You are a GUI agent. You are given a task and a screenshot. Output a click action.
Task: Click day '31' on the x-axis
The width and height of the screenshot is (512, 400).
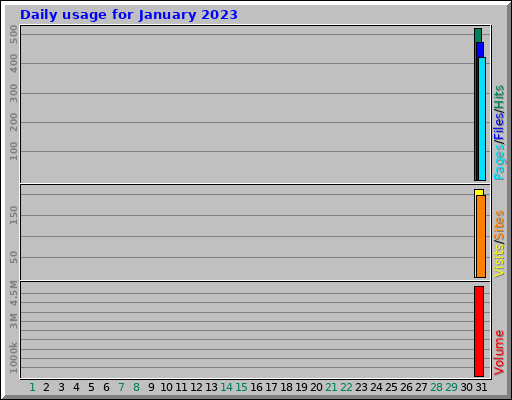click(481, 387)
